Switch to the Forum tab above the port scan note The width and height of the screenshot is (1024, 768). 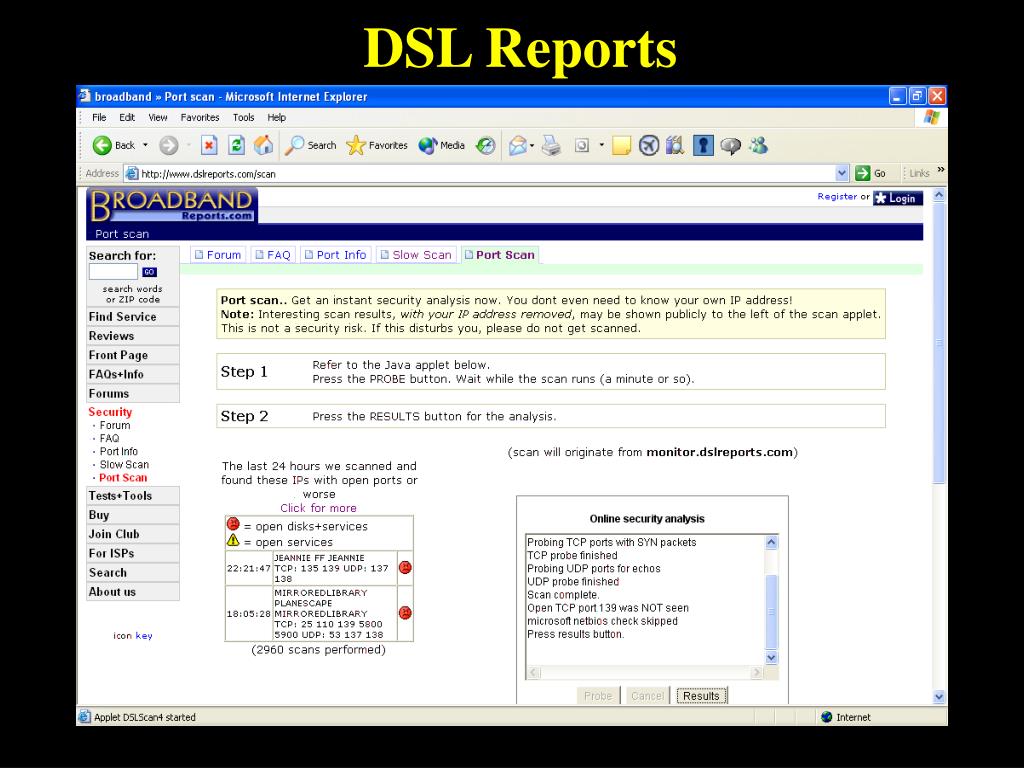pos(218,255)
